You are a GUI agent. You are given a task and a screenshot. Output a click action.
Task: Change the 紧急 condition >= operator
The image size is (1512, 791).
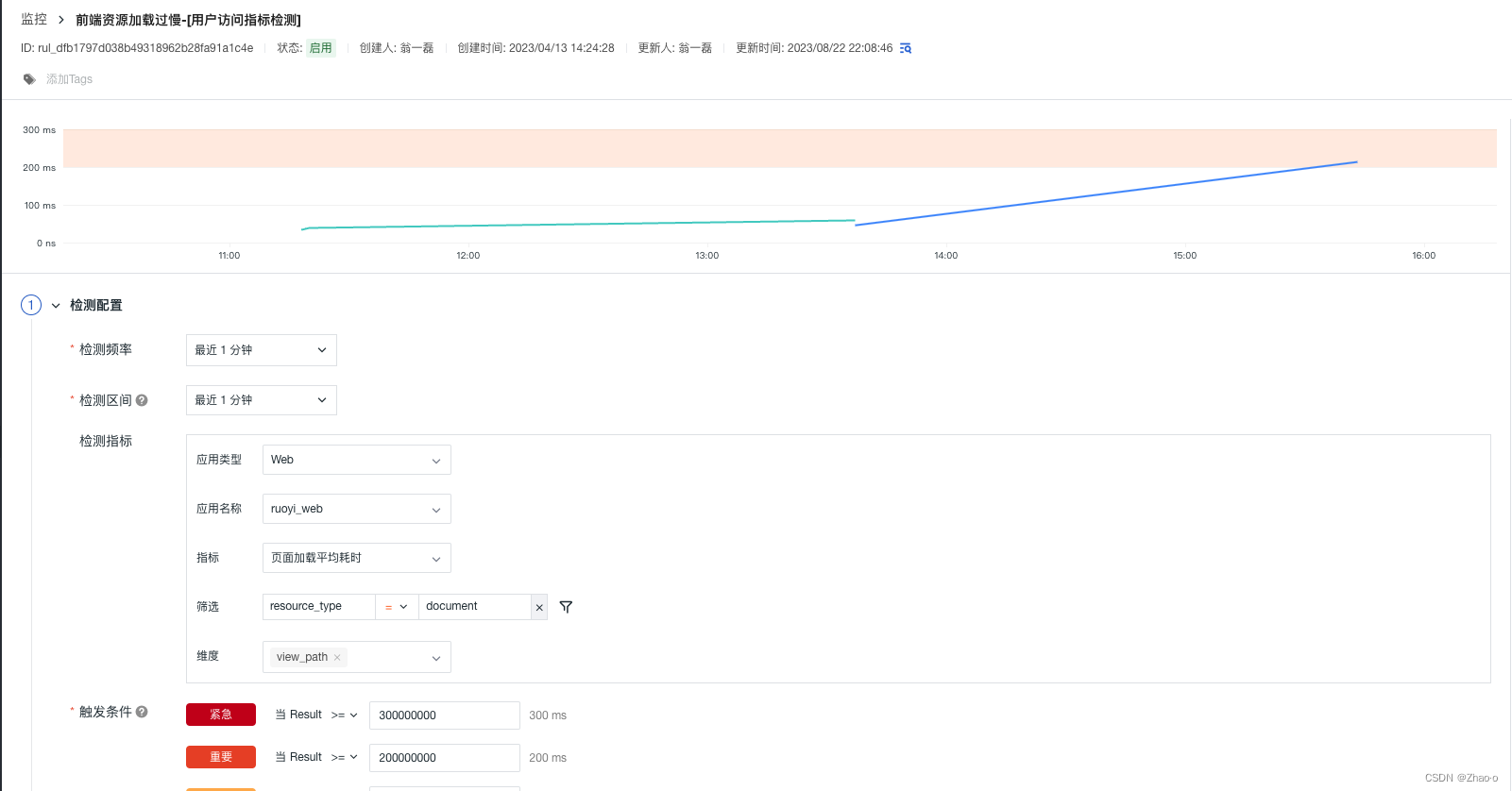[x=345, y=715]
